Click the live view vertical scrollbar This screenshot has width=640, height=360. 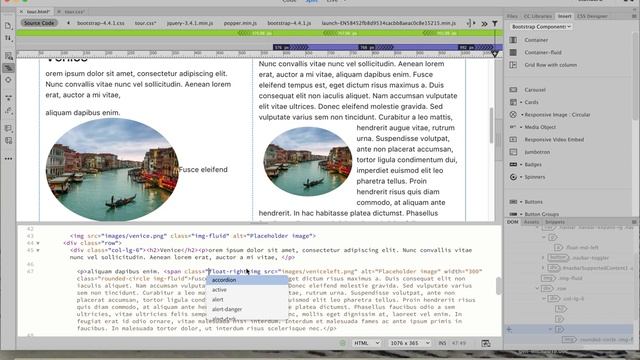[491, 125]
